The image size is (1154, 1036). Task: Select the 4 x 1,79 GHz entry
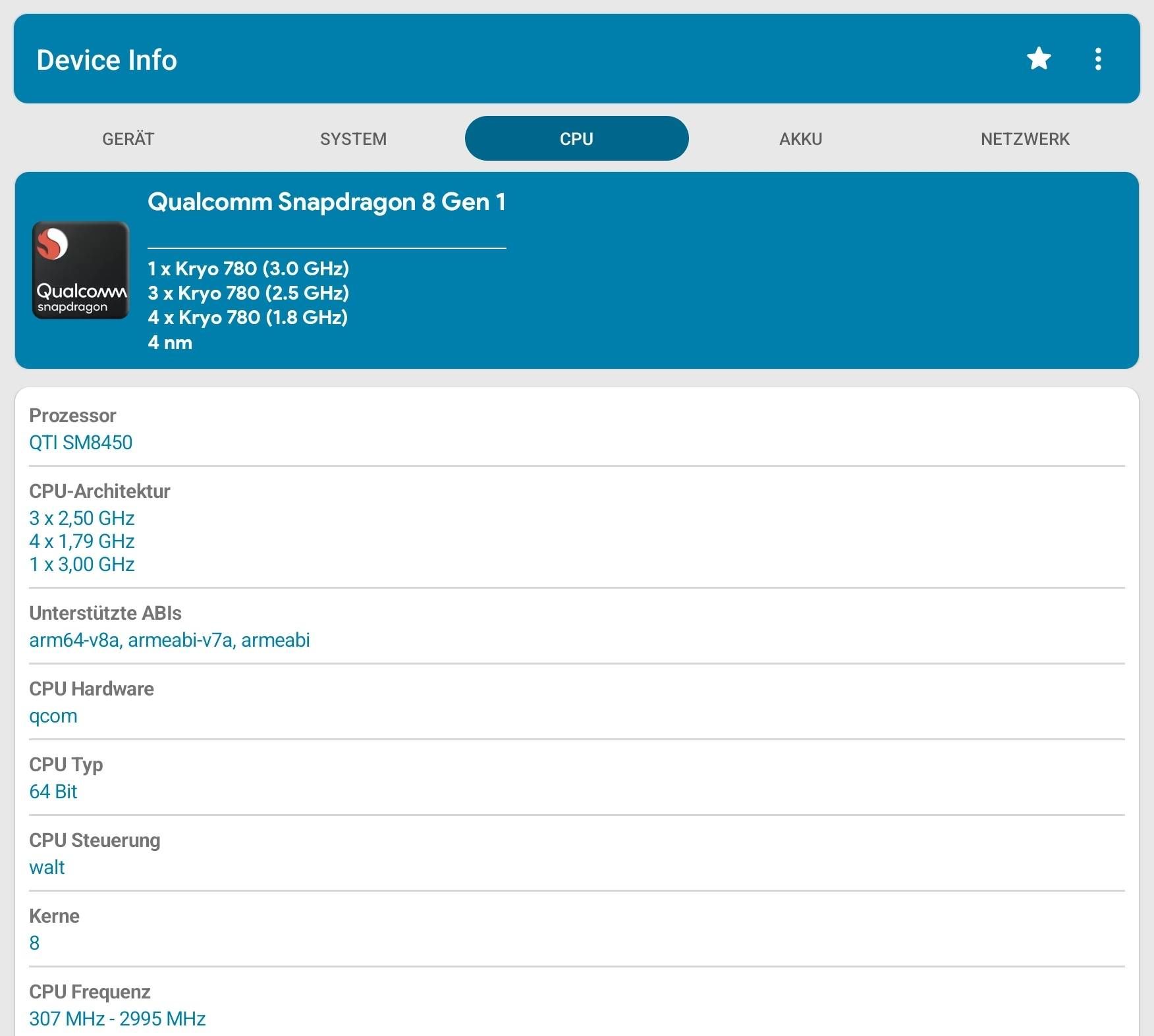pyautogui.click(x=82, y=541)
